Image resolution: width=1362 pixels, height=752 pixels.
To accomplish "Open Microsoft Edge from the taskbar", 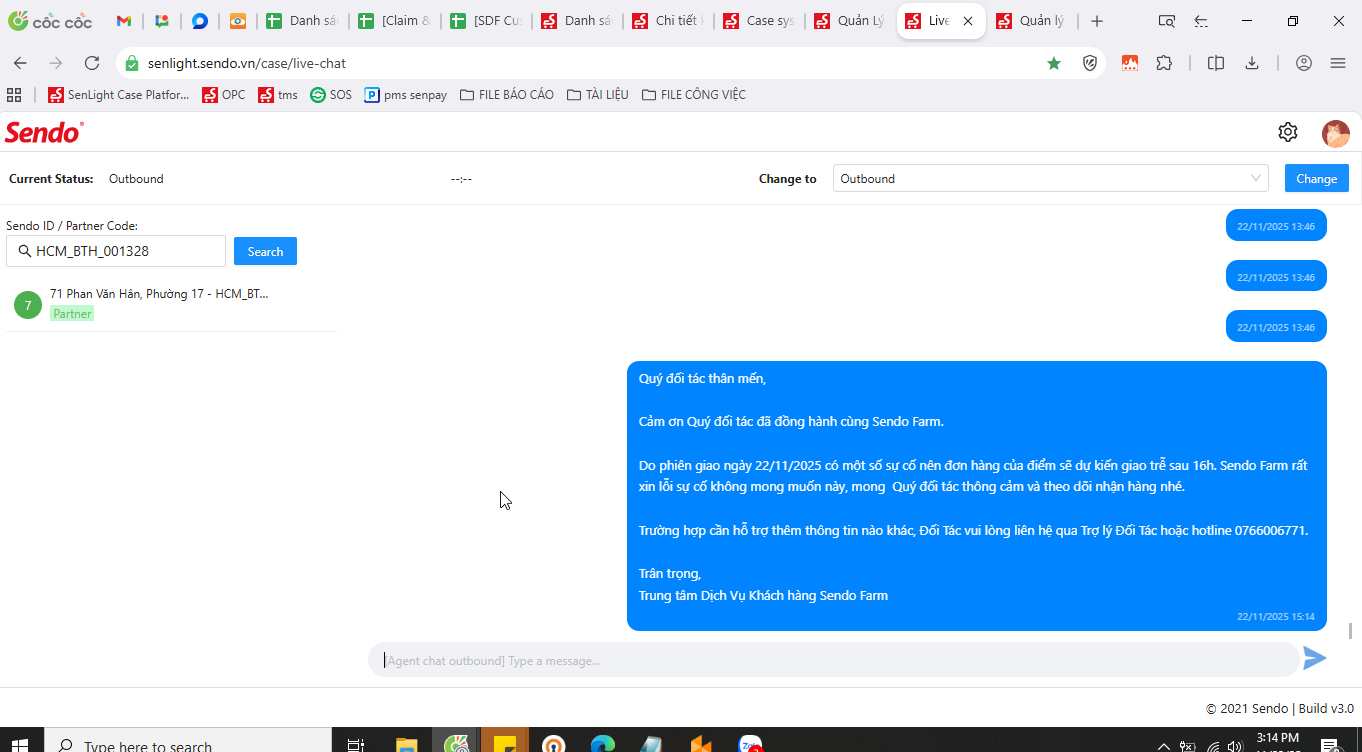I will pos(603,745).
